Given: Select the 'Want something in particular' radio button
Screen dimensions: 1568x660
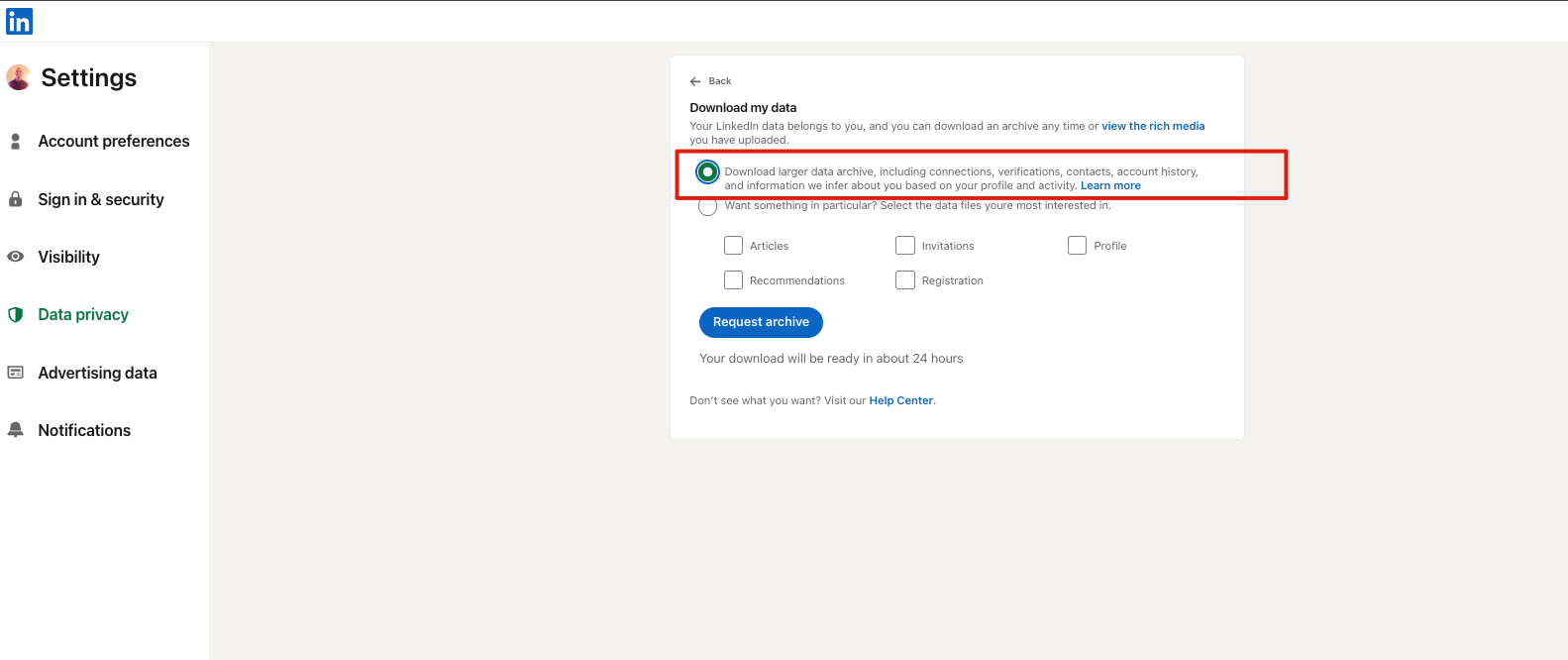Looking at the screenshot, I should coord(707,206).
